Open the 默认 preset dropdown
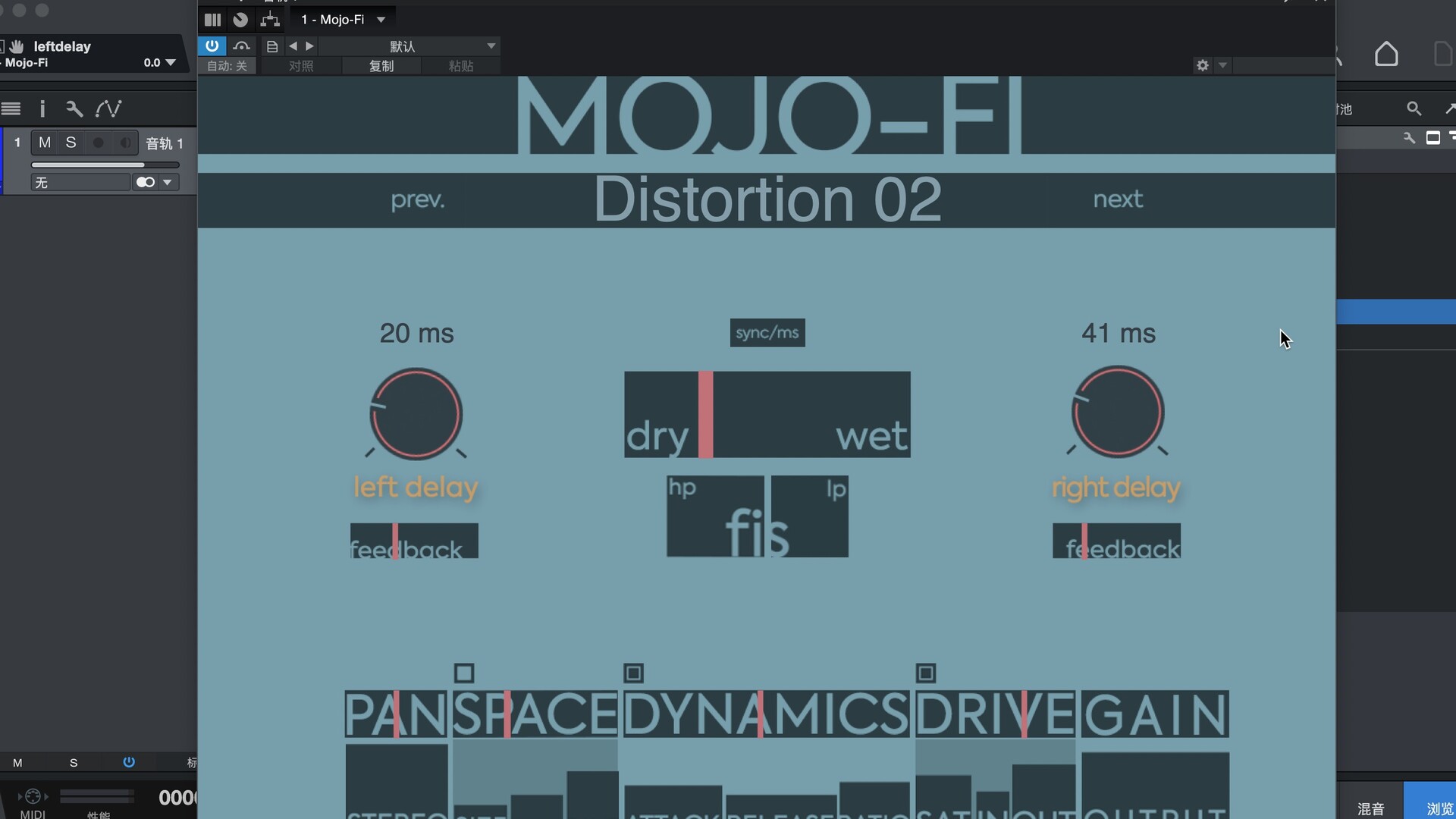 point(409,46)
